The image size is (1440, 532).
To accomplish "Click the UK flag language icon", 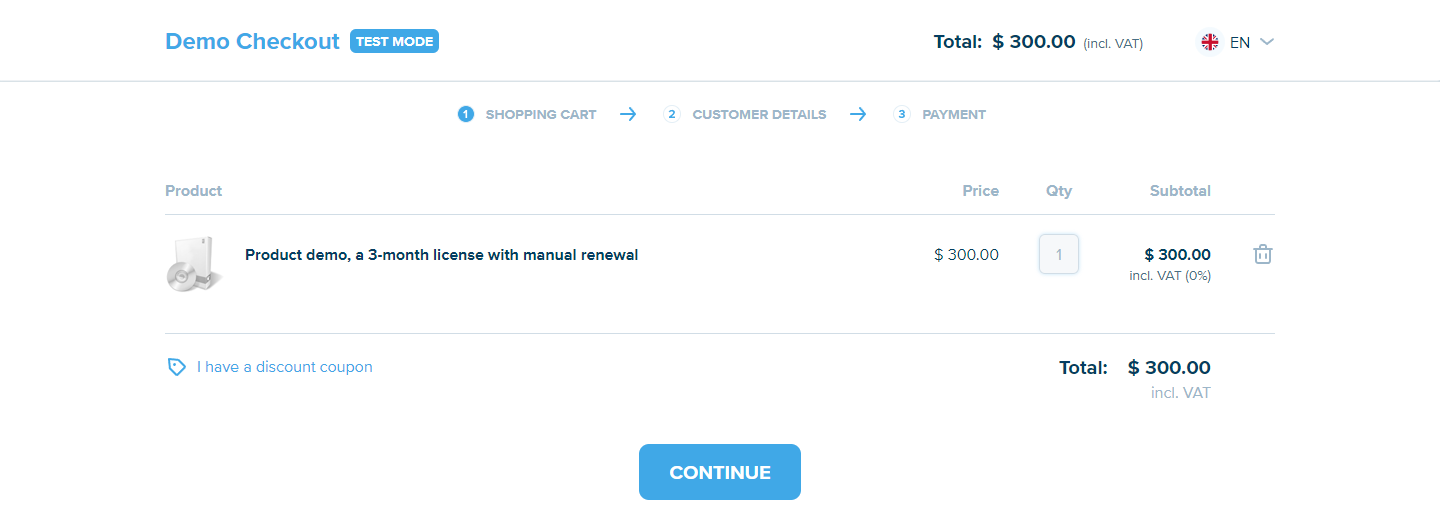I will [1210, 42].
